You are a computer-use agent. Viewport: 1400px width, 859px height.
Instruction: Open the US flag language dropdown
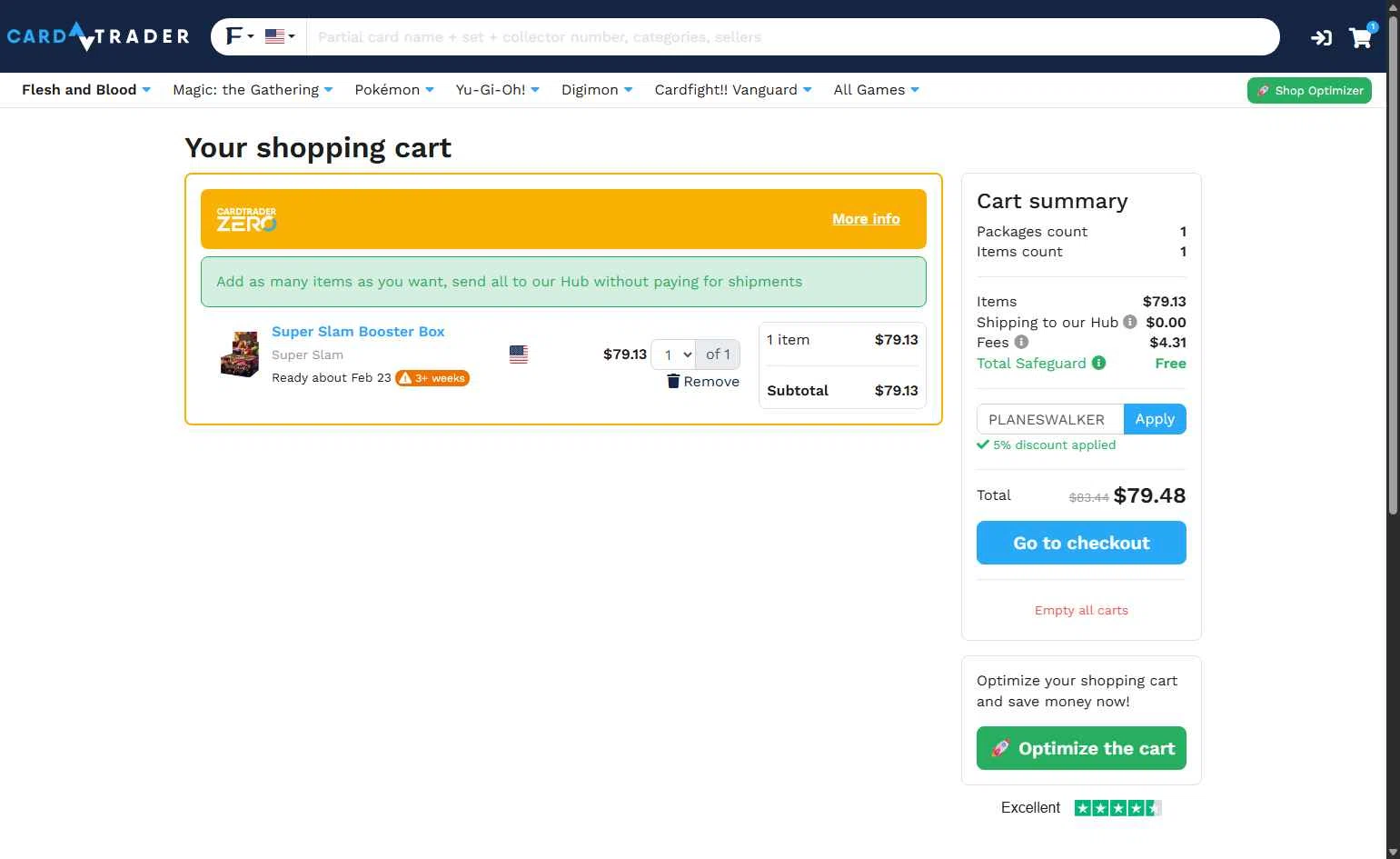coord(280,36)
